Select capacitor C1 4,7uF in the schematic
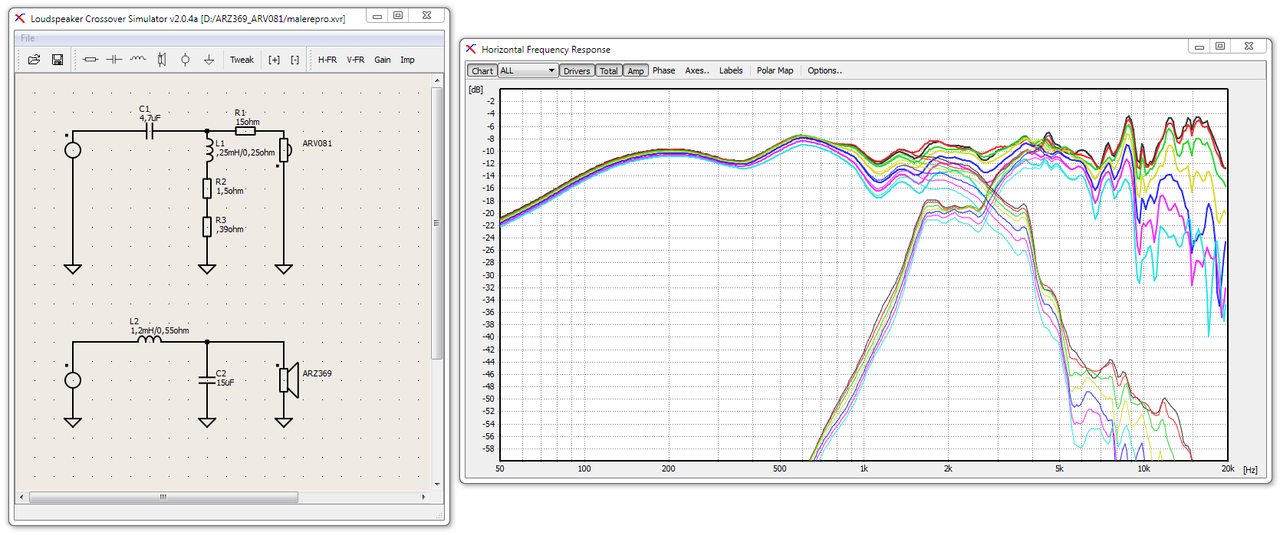Screen dimensions: 1280x535 click(x=149, y=130)
